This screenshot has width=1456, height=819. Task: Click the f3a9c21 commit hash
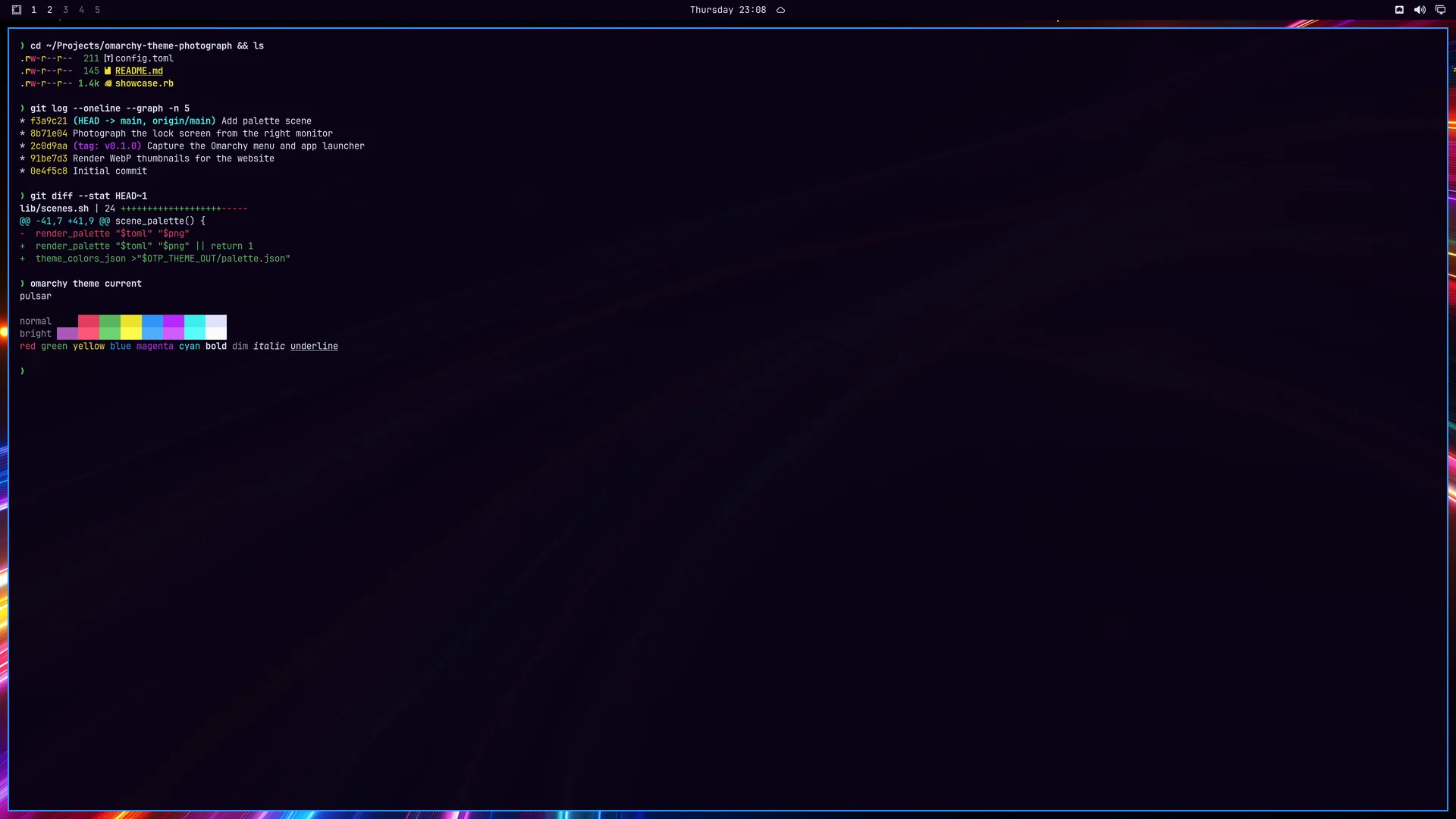click(49, 121)
